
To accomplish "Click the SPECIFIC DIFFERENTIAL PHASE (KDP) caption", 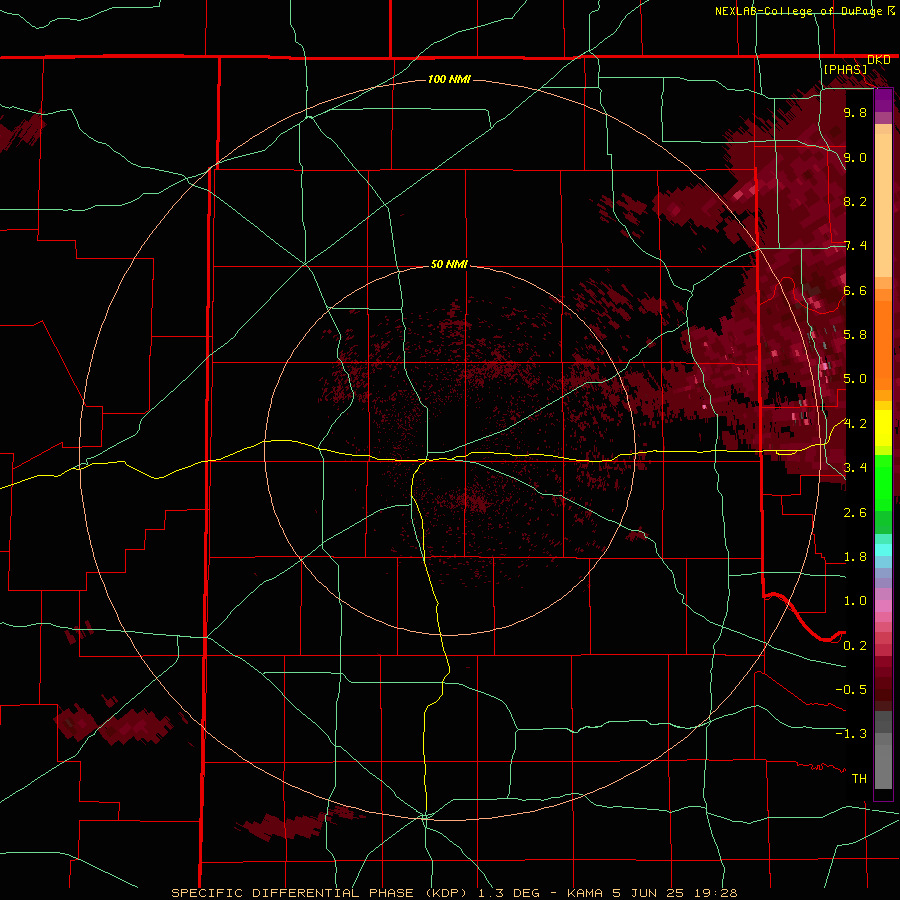I will click(x=321, y=893).
